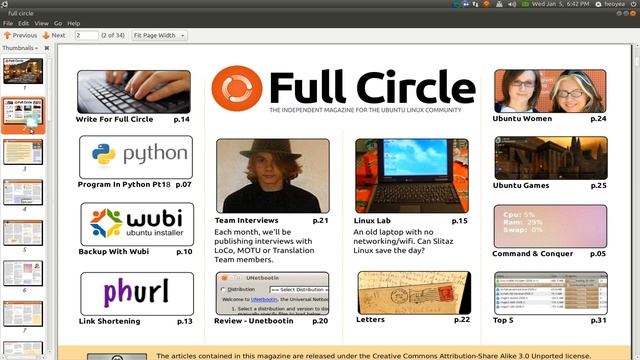Screen dimensions: 640x360
Task: Open the Fit Page Width zoom dropdown
Action: [x=160, y=36]
